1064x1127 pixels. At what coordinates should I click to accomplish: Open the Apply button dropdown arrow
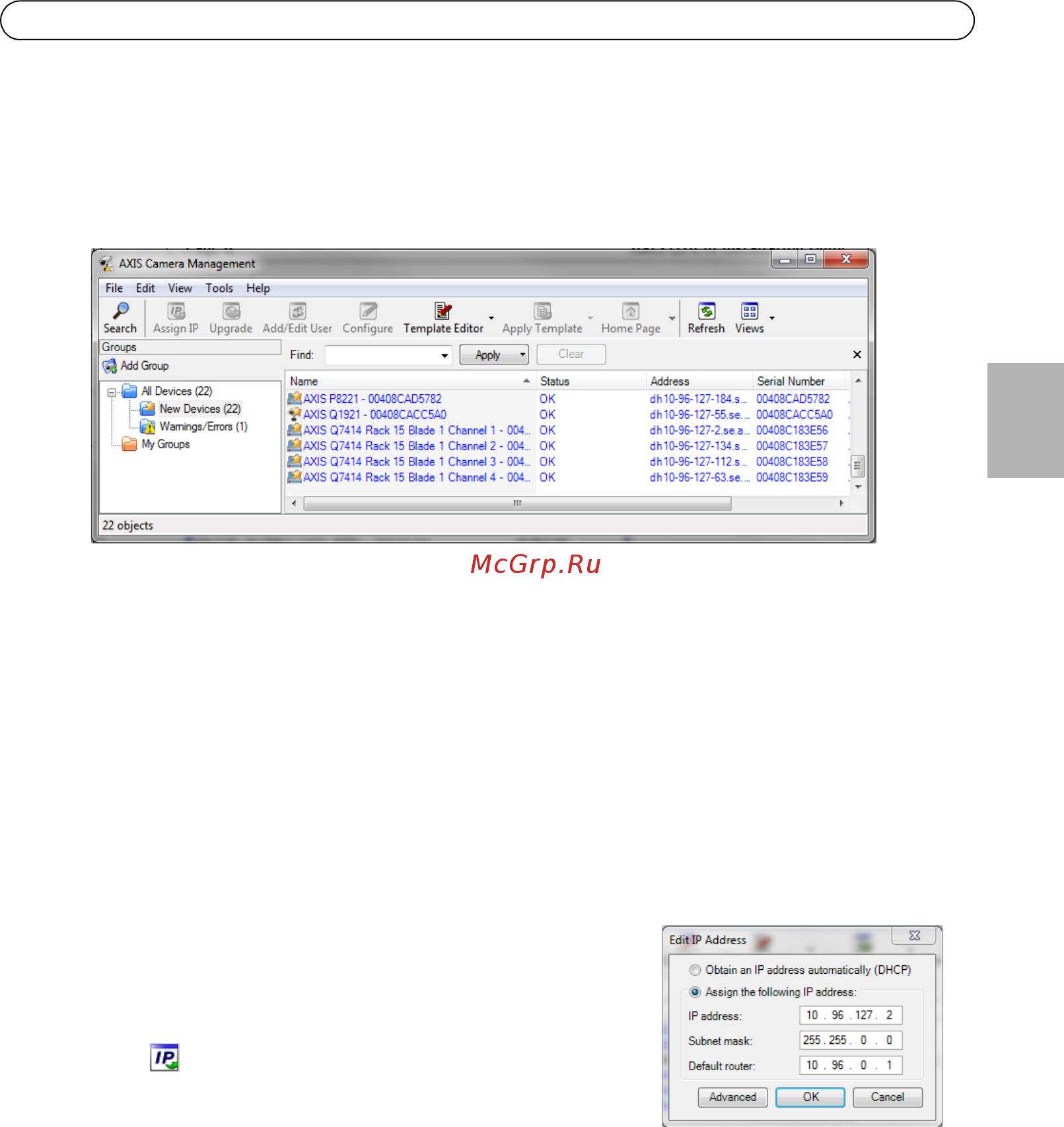pyautogui.click(x=522, y=355)
